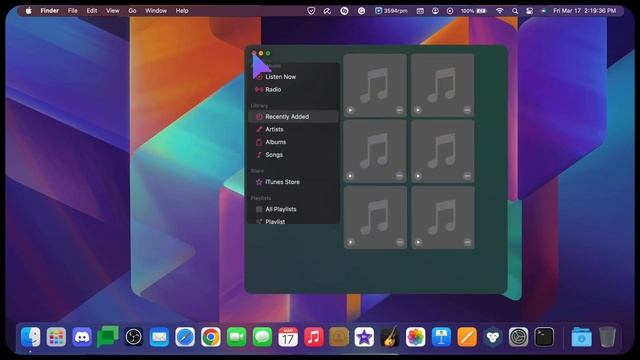This screenshot has width=640, height=360.
Task: Open the Downloads folder in Dock
Action: click(x=582, y=337)
